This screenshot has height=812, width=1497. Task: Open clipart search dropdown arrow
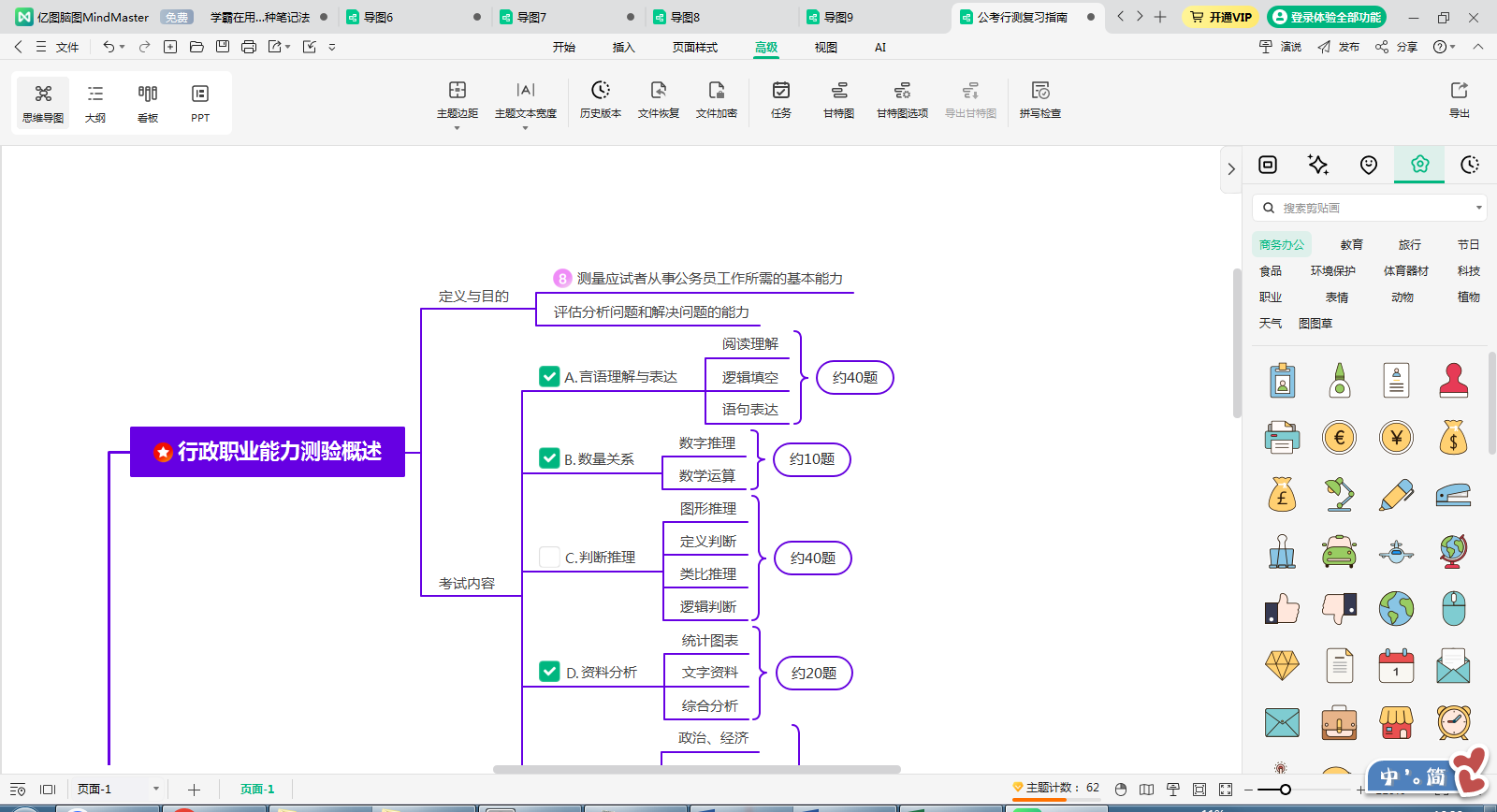[x=1478, y=208]
